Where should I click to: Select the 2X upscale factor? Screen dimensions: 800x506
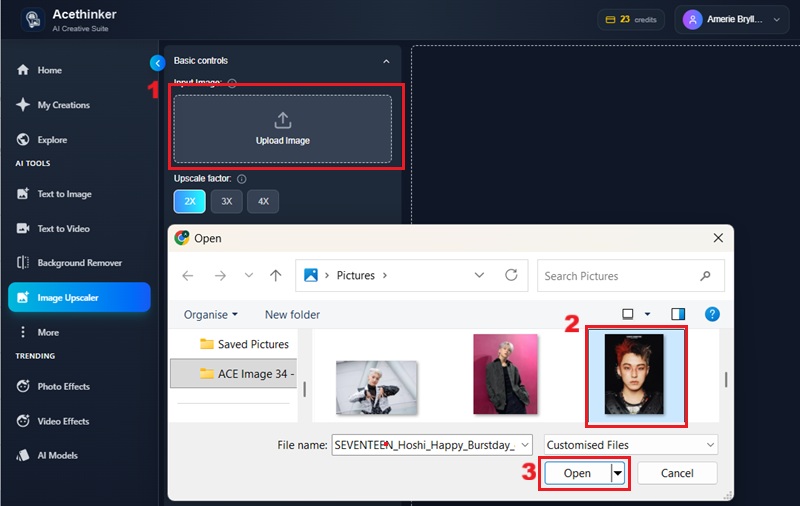click(189, 201)
